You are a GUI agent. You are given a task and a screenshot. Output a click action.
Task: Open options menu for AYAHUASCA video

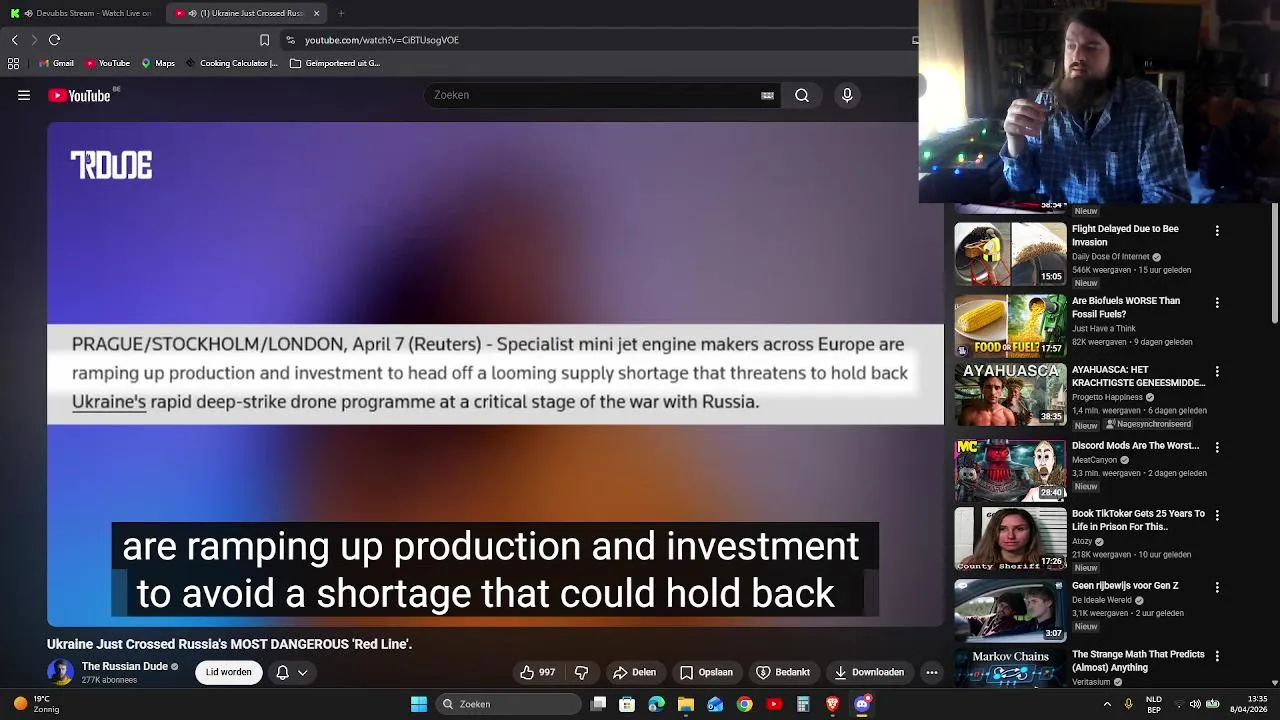point(1217,371)
